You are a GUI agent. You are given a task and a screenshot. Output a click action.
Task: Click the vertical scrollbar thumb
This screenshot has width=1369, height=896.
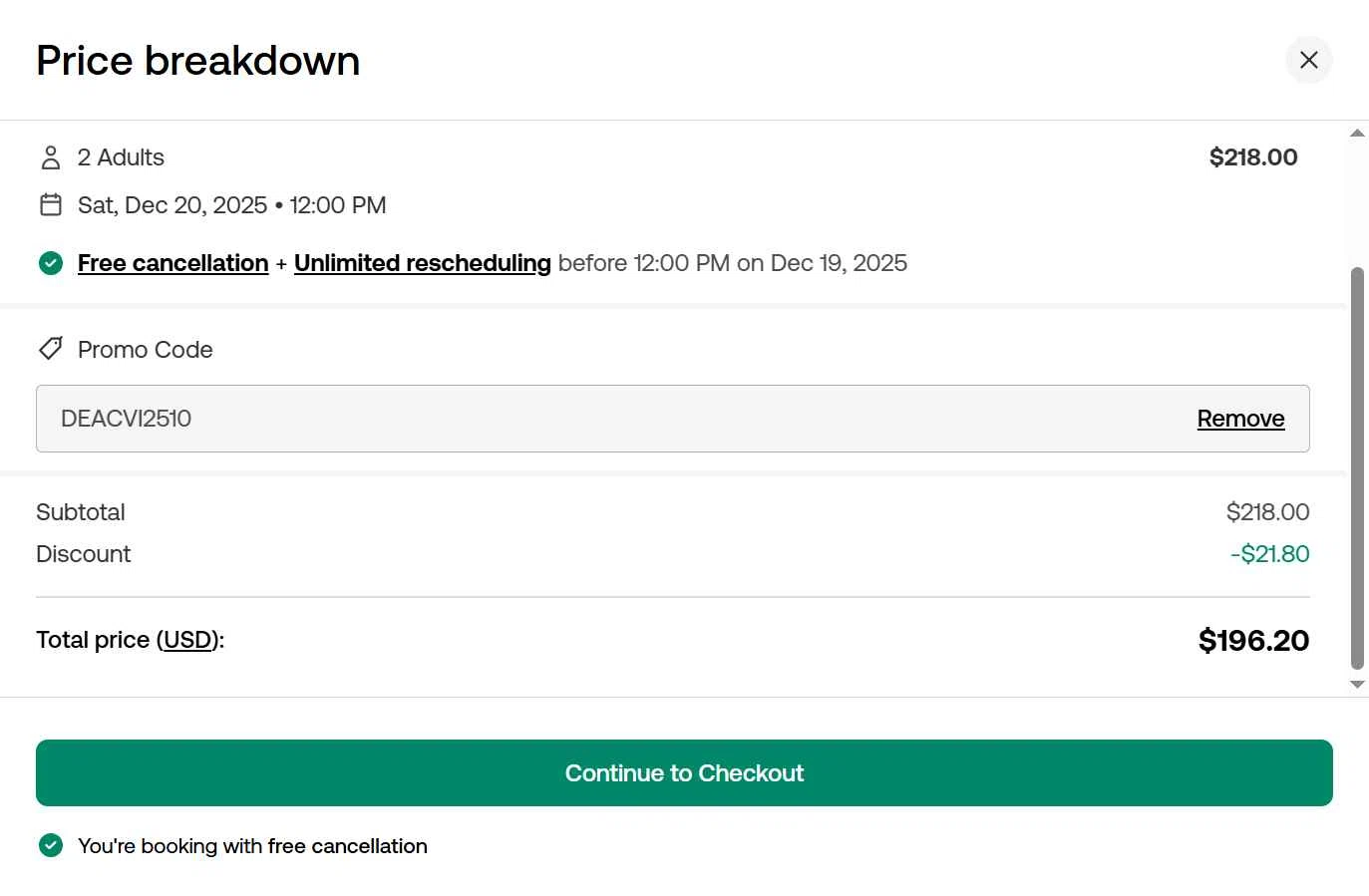tap(1357, 468)
